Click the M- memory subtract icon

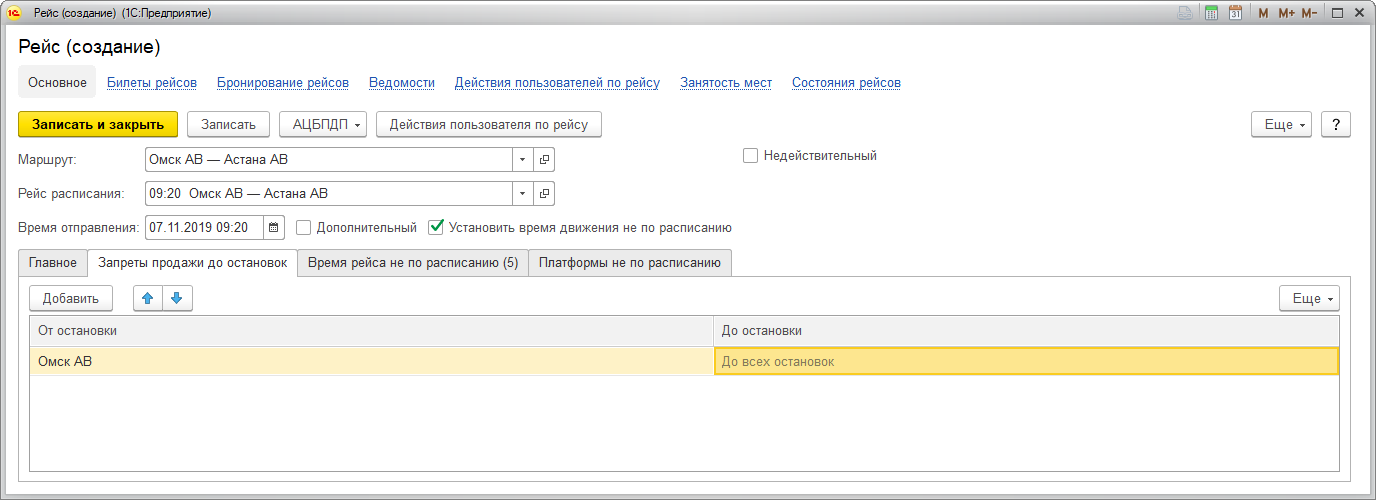(x=1309, y=13)
